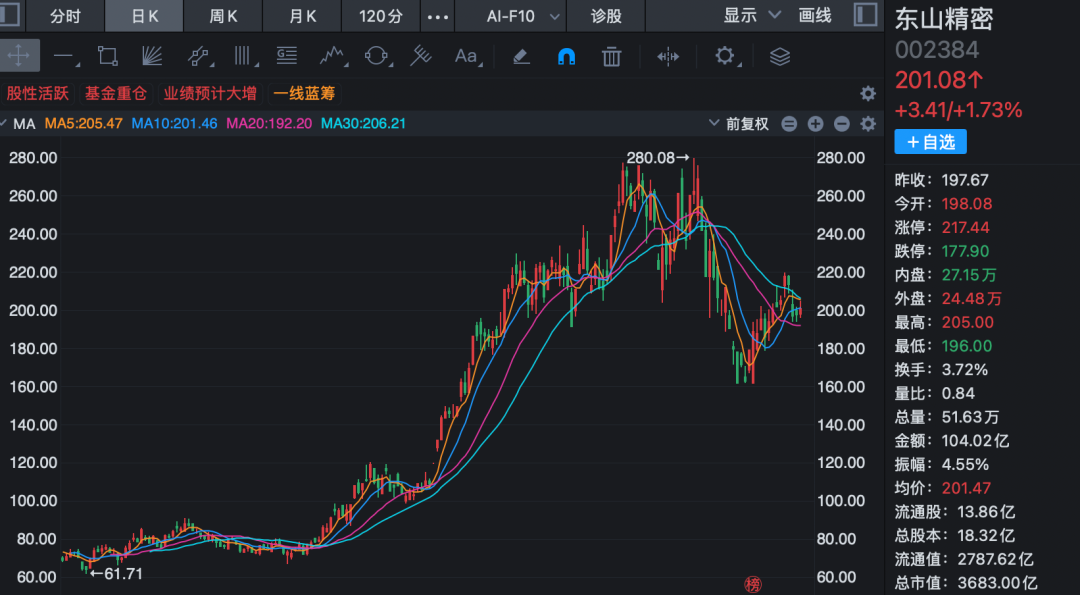Click the move crosshair cursor tool
The image size is (1080, 595).
(19, 56)
